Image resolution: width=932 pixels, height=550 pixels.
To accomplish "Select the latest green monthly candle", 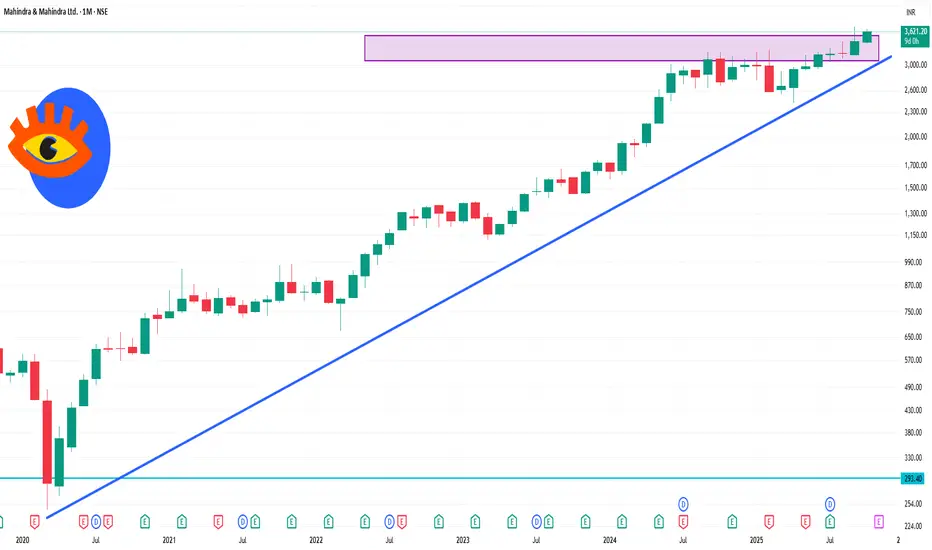I will tap(867, 37).
